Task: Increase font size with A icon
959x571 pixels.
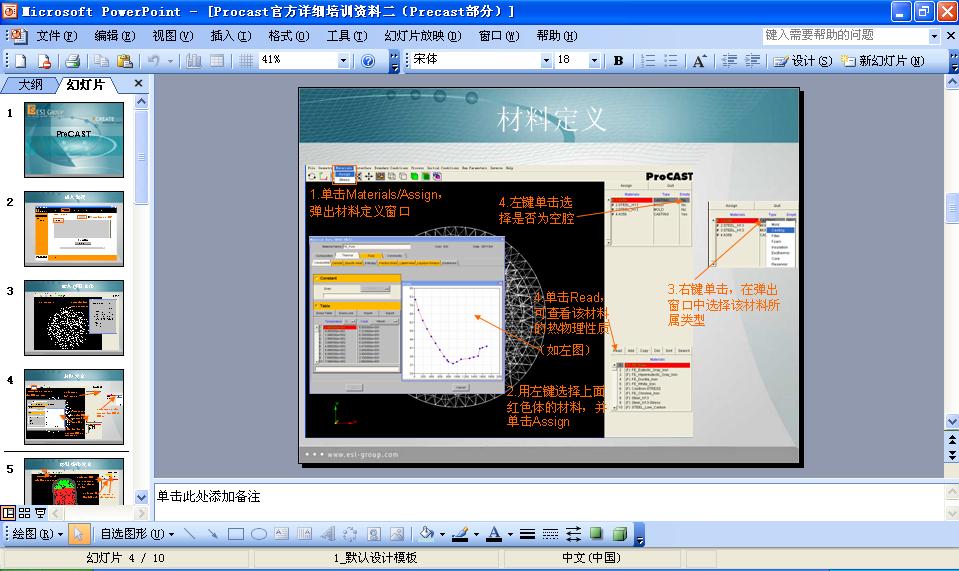Action: point(700,61)
